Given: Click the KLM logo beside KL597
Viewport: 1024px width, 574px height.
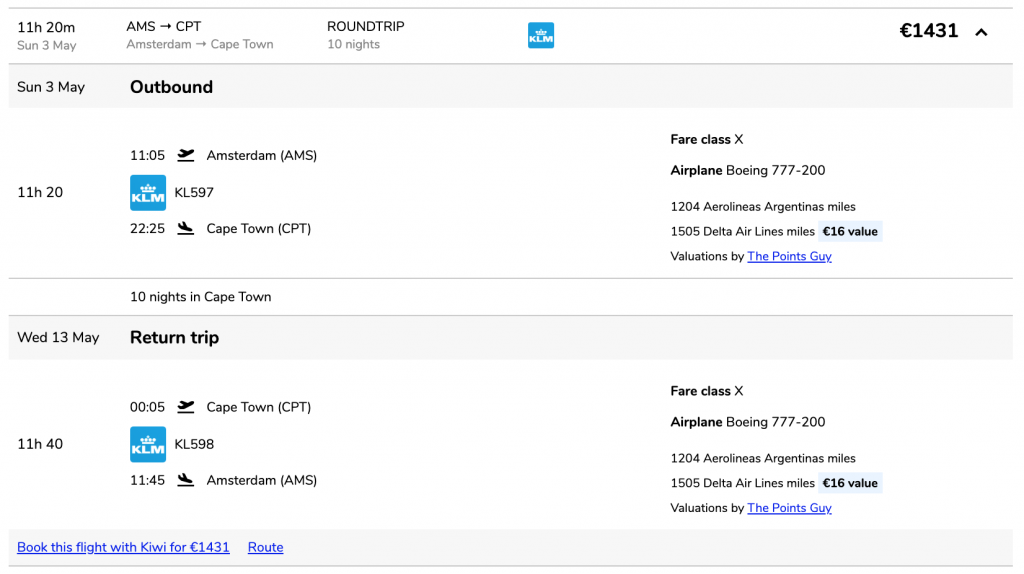Looking at the screenshot, I should pos(148,193).
